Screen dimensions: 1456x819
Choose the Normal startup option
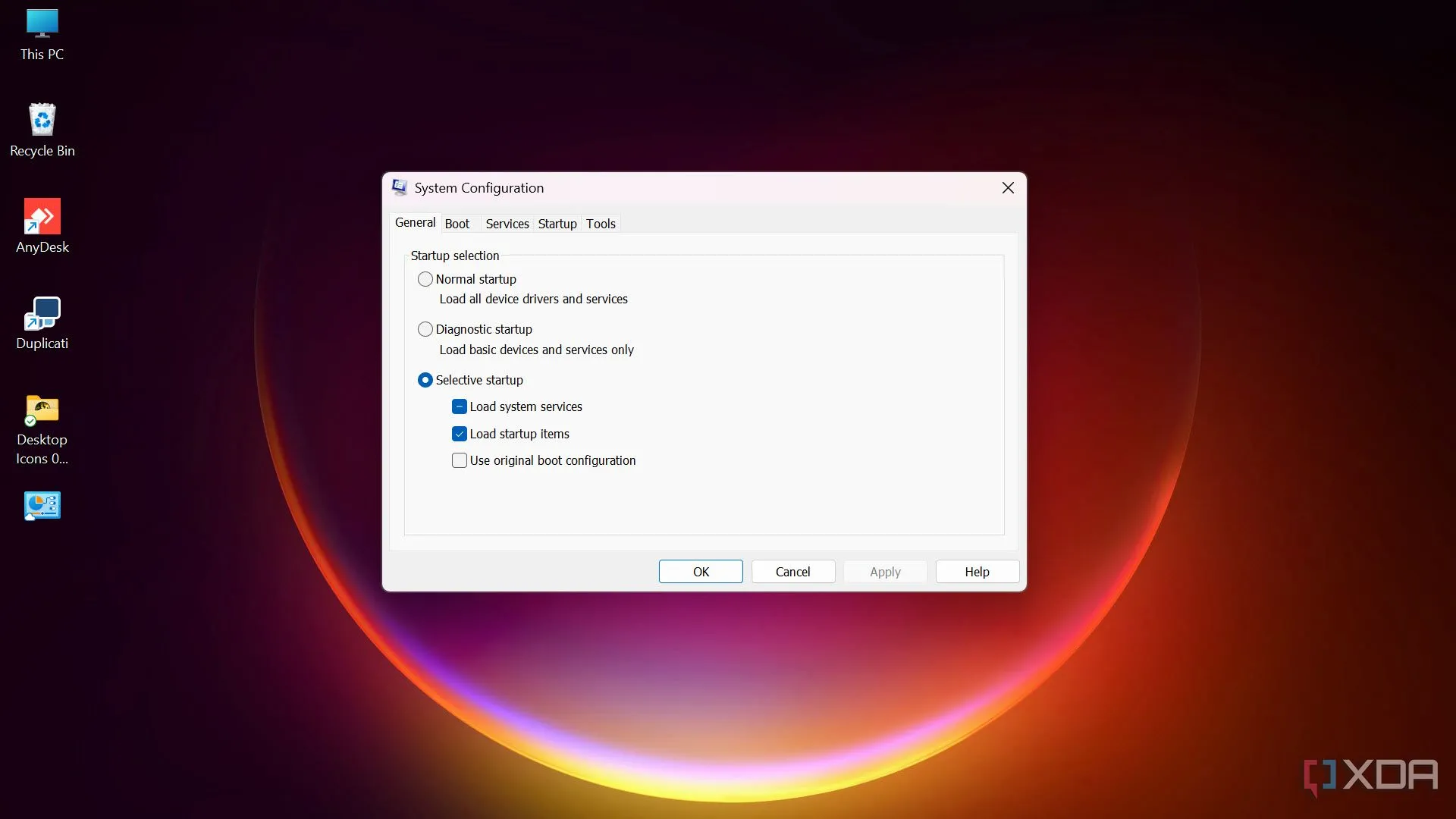click(425, 279)
